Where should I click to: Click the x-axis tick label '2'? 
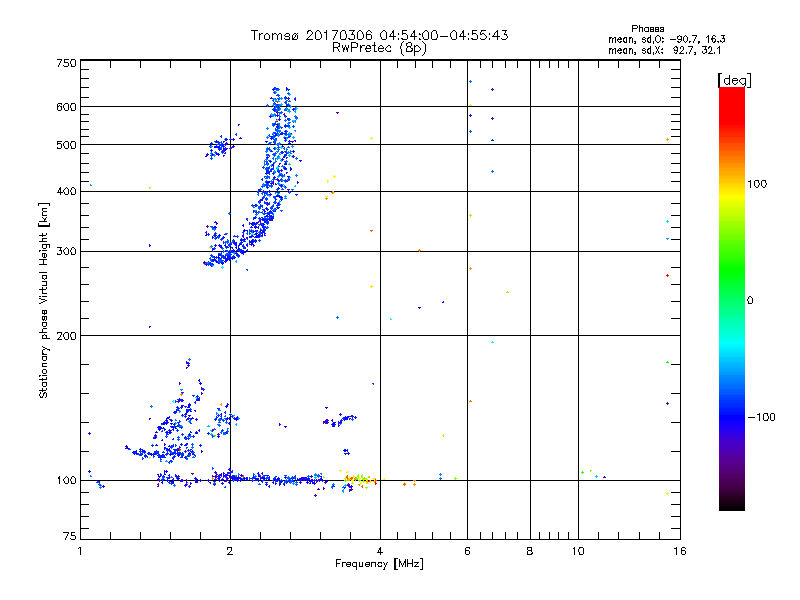[x=230, y=551]
